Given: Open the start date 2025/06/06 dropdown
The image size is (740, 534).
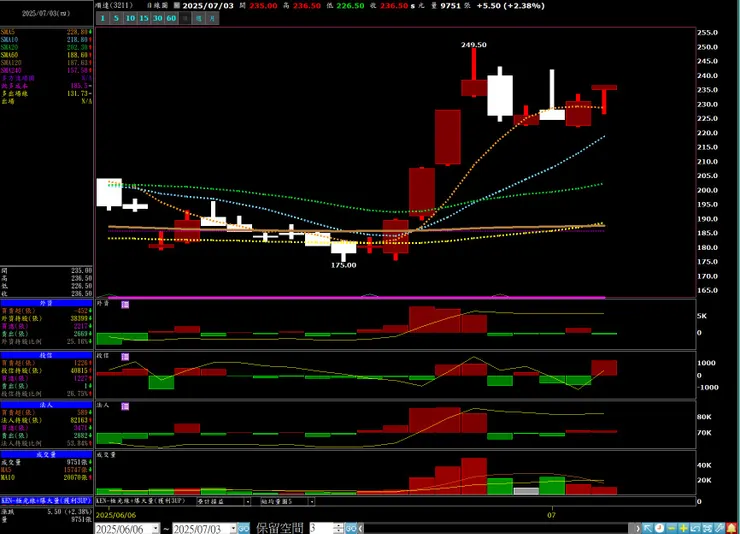Looking at the screenshot, I should pos(156,529).
